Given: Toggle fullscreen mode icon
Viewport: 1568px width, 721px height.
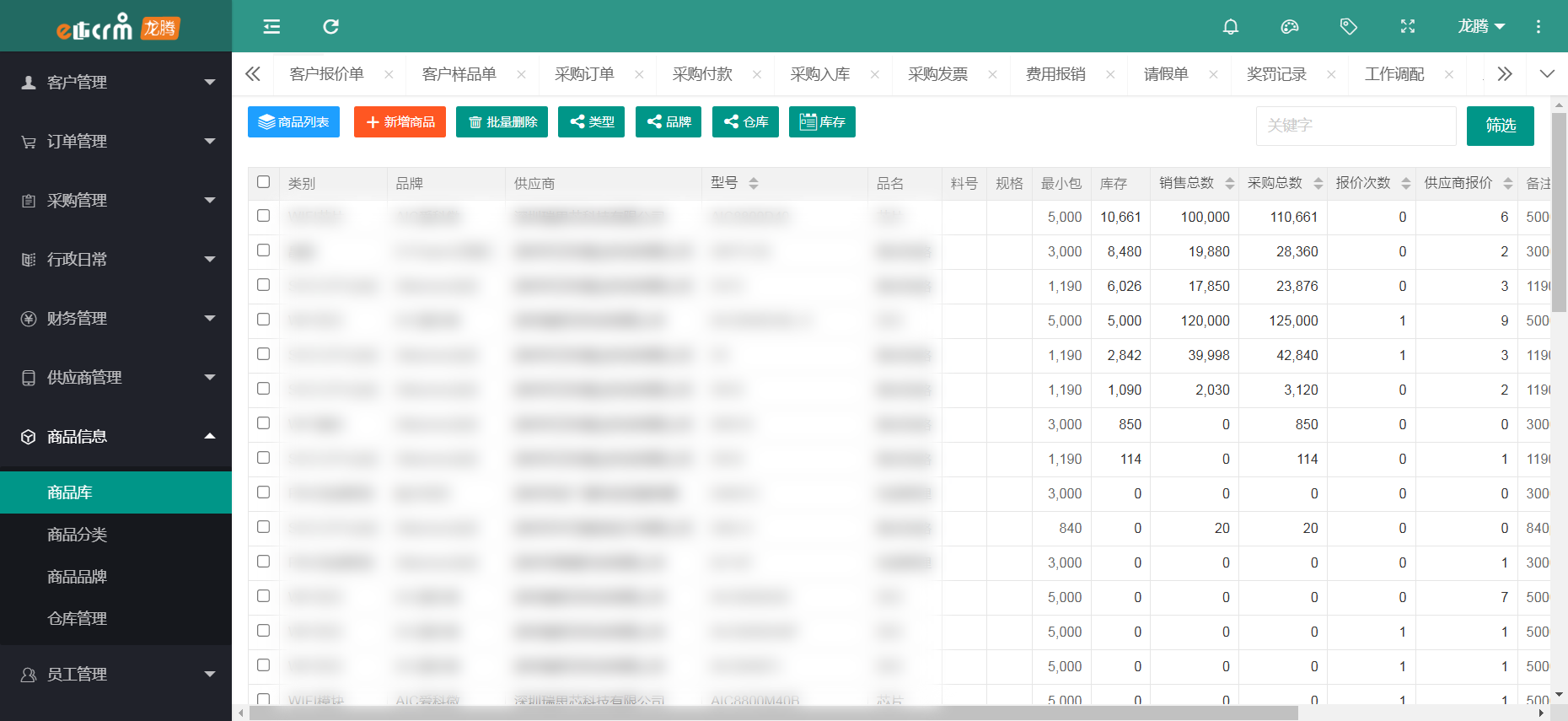Looking at the screenshot, I should 1407,27.
